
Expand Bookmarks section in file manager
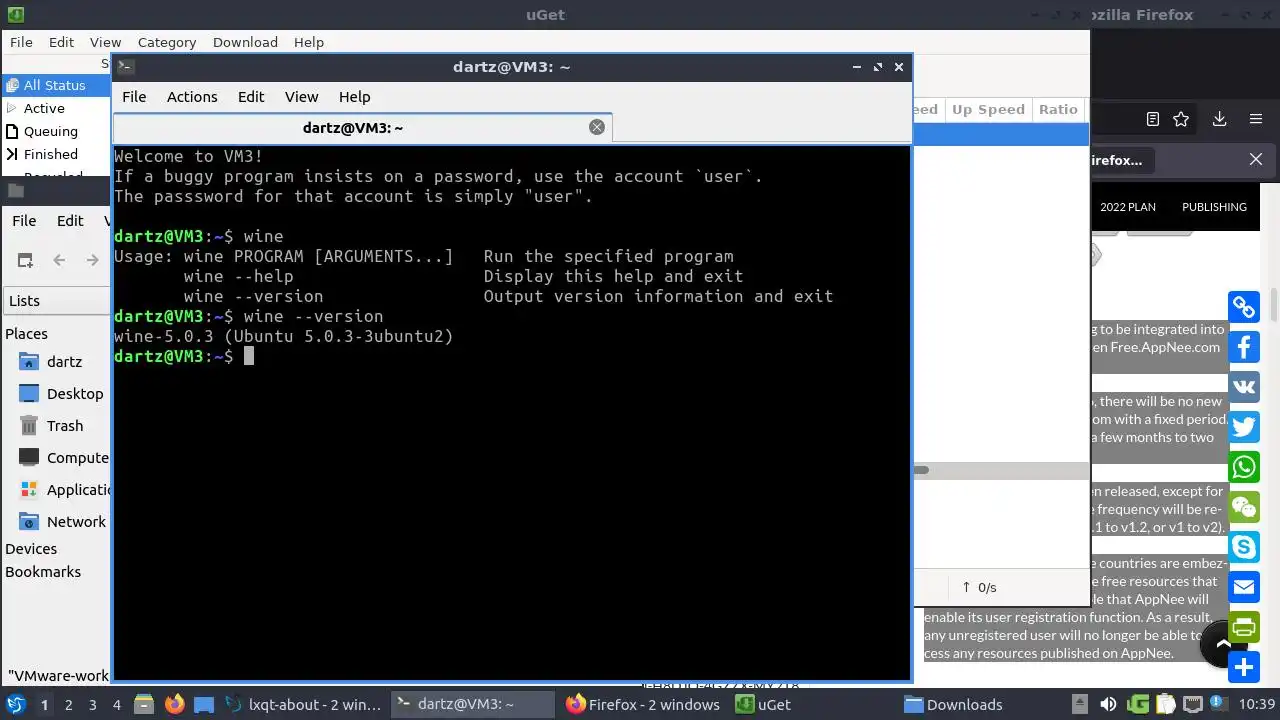click(43, 572)
